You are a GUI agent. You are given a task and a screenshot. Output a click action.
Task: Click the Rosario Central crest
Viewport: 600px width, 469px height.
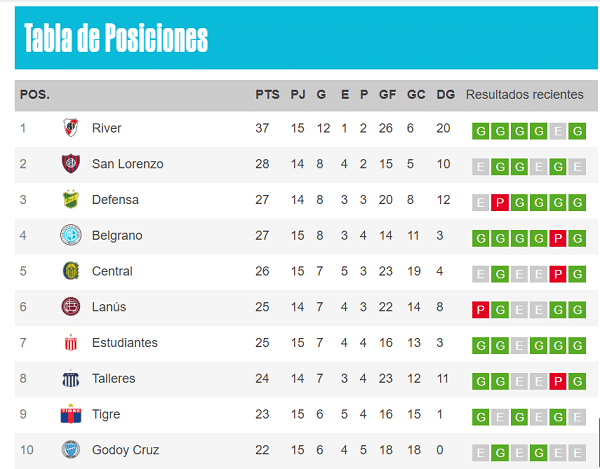71,271
